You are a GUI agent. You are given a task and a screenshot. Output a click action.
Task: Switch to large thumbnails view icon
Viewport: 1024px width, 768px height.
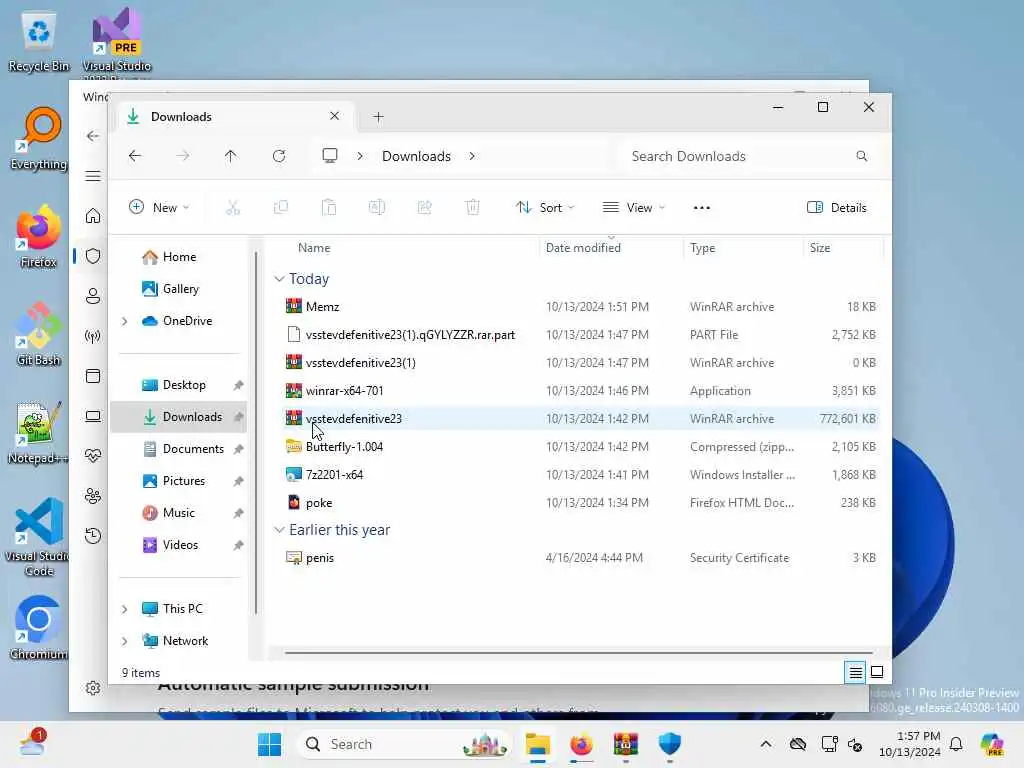point(877,672)
